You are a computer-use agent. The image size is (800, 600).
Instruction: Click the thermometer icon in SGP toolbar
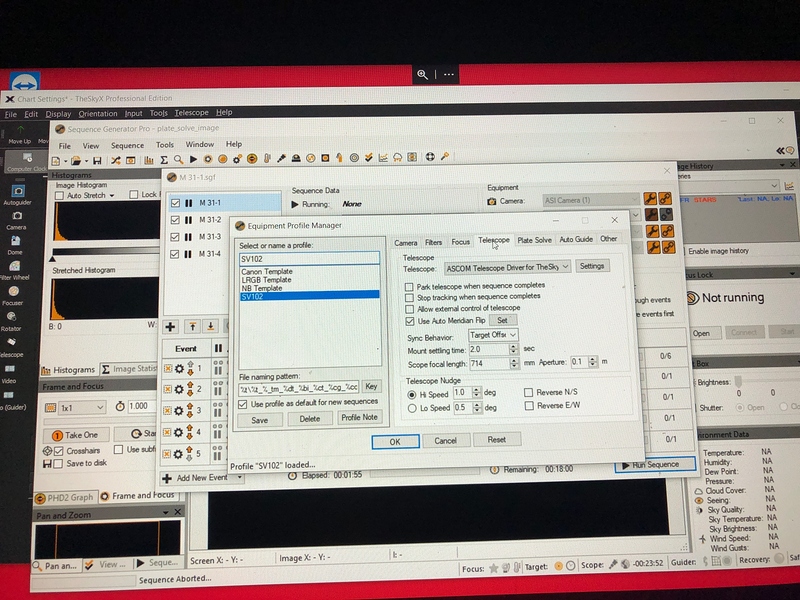point(266,159)
